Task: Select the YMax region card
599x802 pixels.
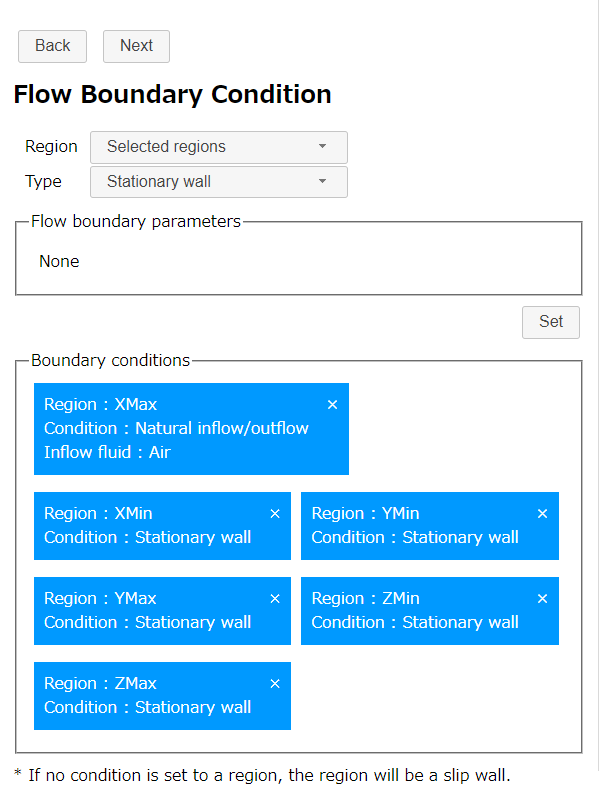Action: (162, 611)
